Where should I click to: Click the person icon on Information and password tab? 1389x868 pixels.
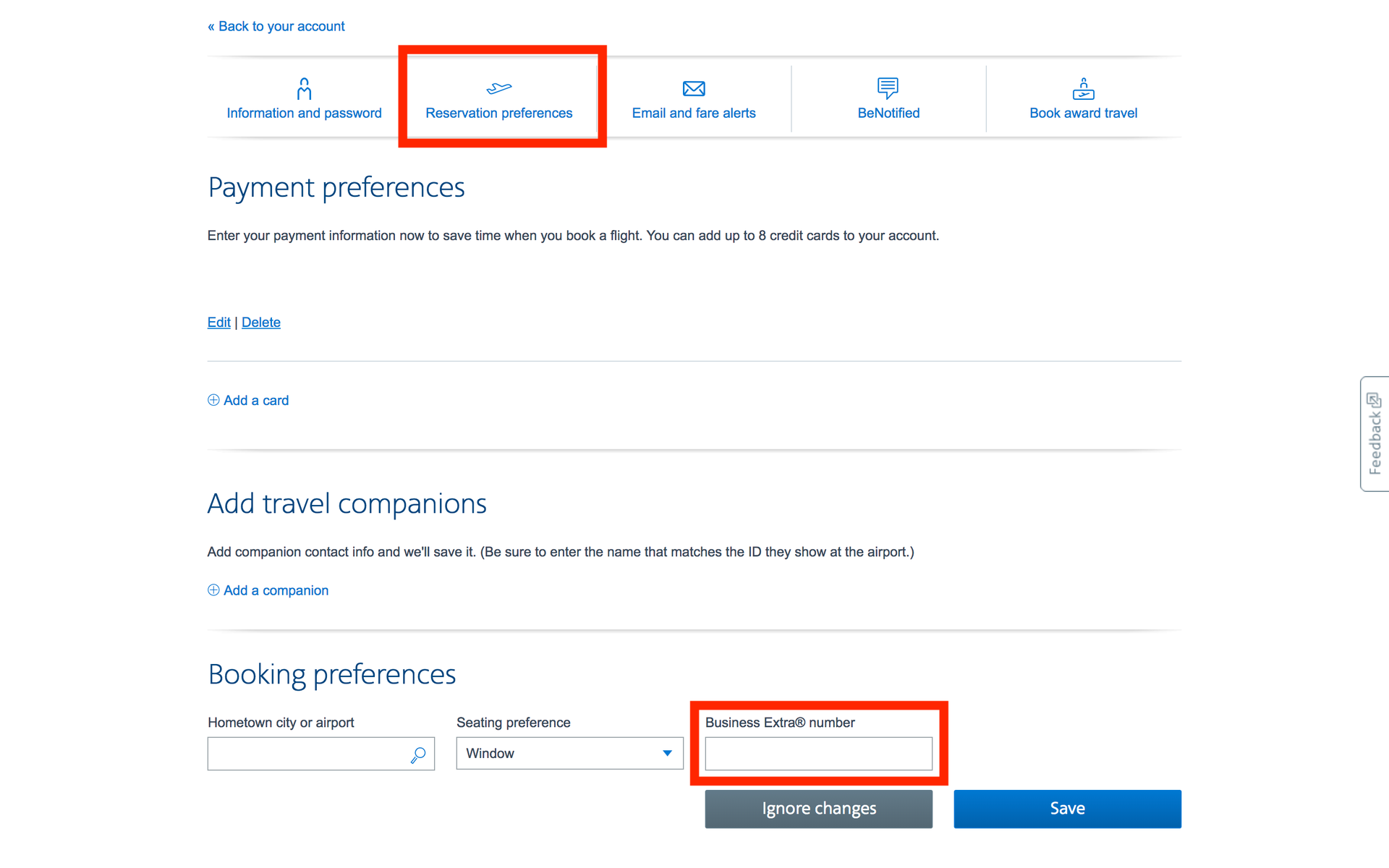[x=304, y=88]
